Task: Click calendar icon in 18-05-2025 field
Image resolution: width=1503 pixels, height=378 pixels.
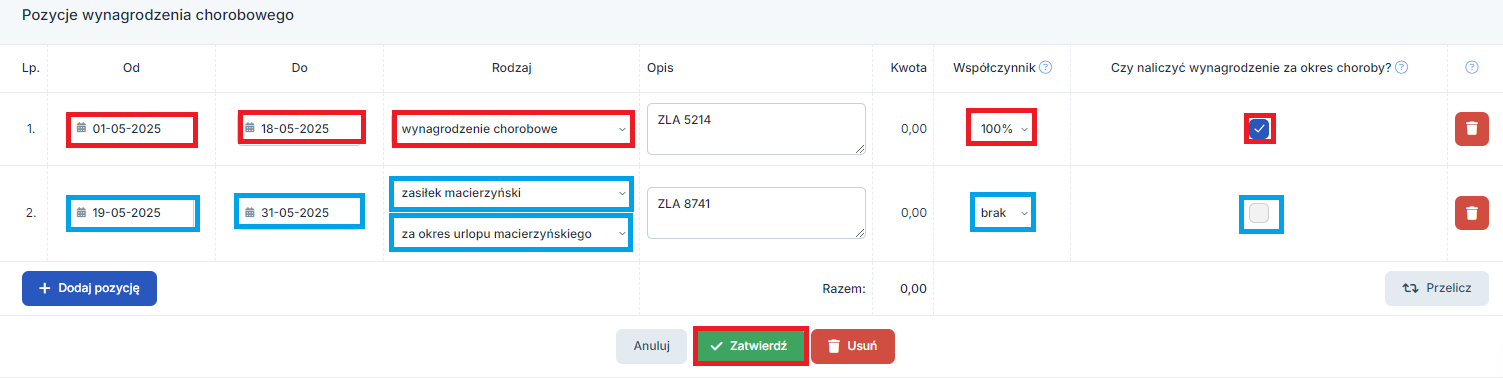Action: click(x=250, y=129)
